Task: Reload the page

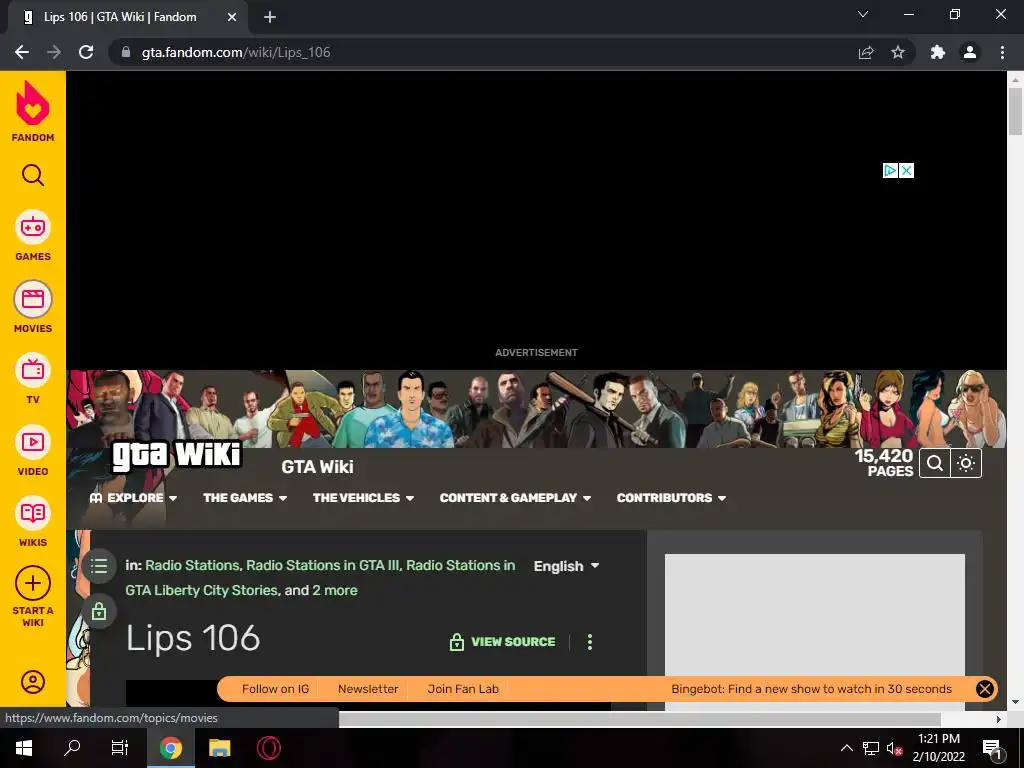Action: click(x=86, y=52)
